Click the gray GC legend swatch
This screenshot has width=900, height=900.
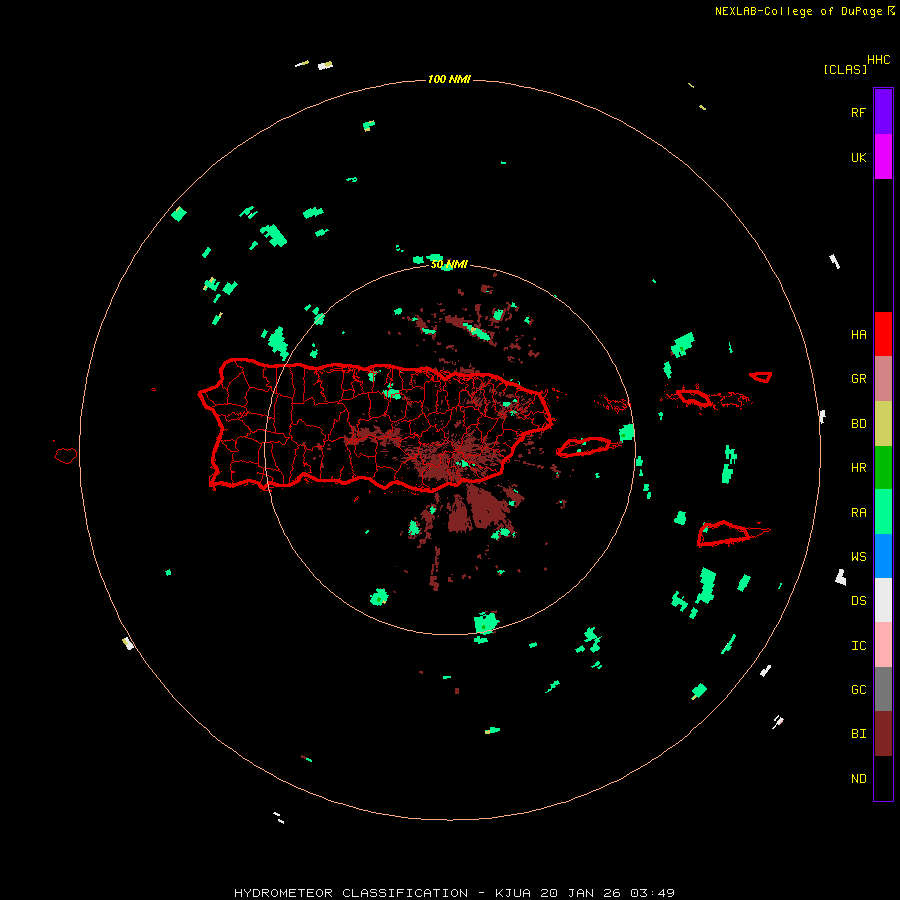click(x=883, y=689)
